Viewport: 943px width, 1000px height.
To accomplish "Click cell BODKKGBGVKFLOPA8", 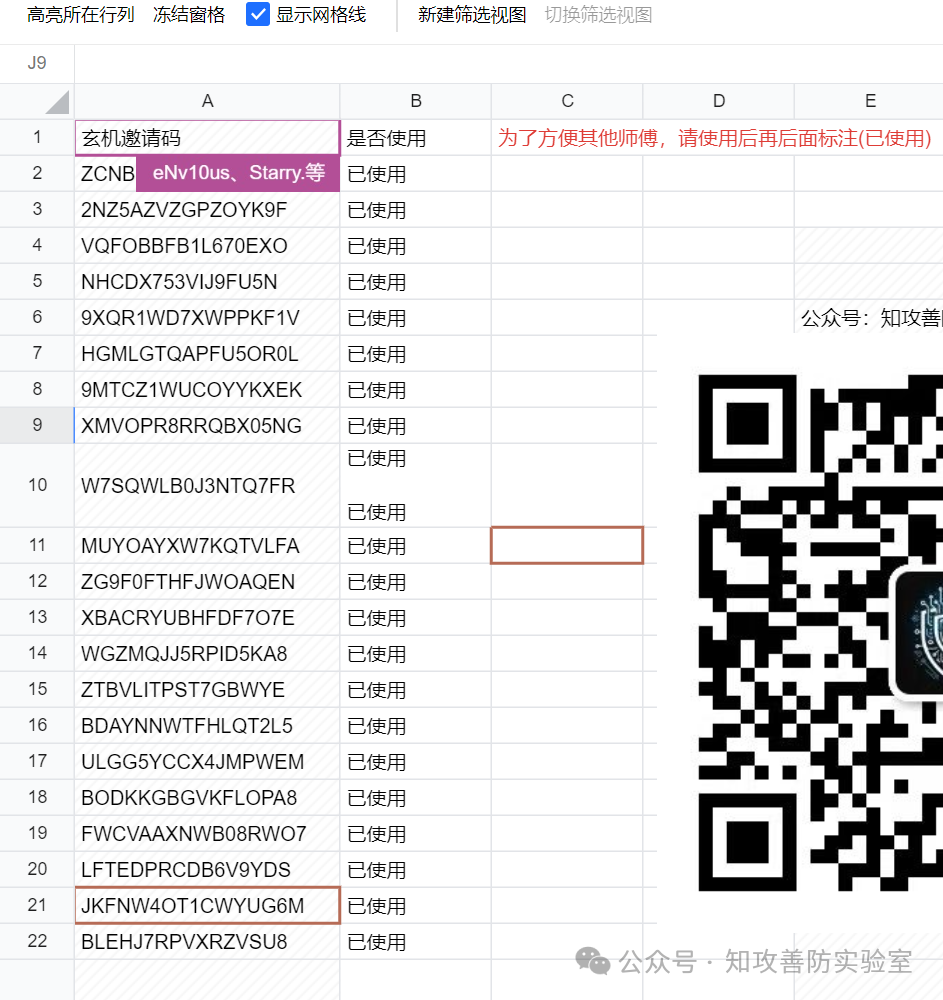I will pyautogui.click(x=207, y=797).
